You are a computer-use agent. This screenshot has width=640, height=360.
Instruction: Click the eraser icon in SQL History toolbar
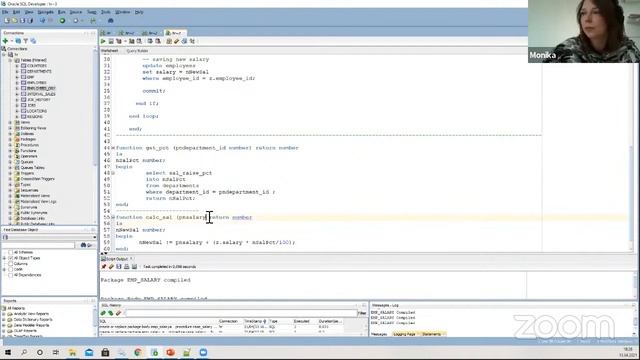(x=118, y=313)
